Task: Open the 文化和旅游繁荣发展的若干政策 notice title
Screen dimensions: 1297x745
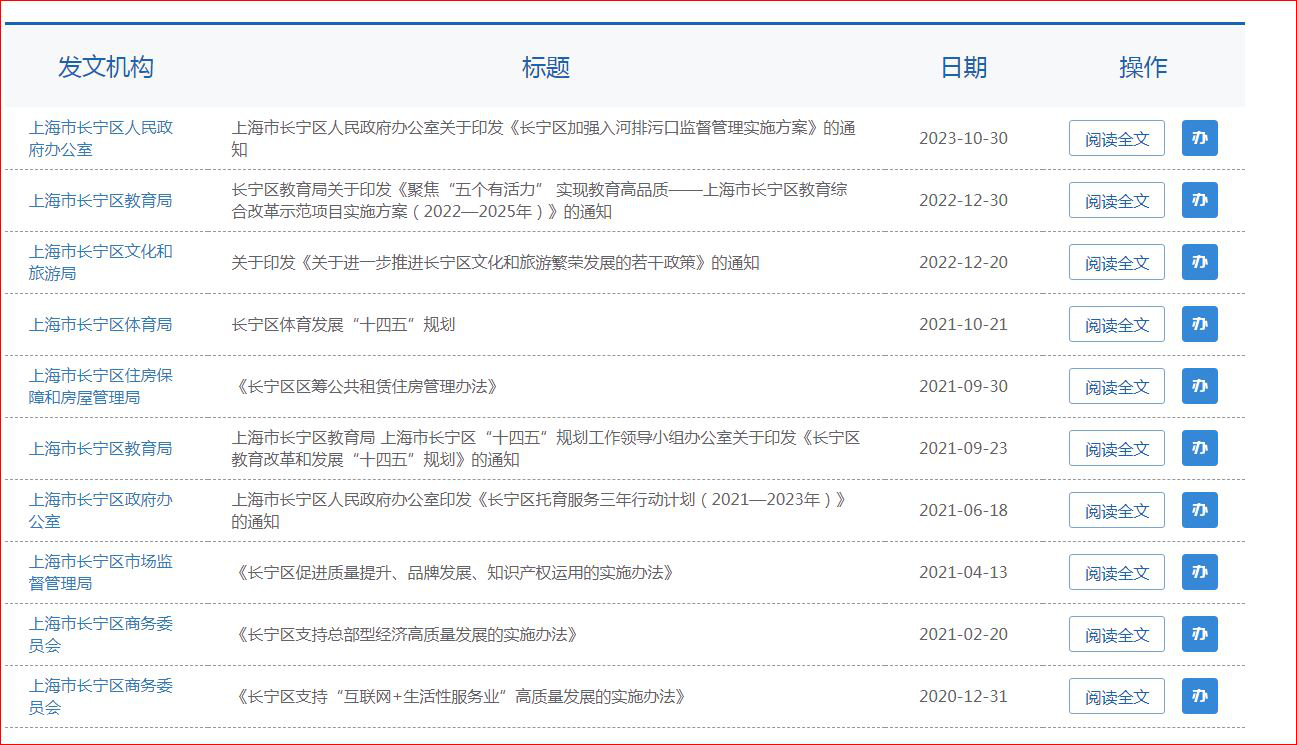Action: pos(495,263)
